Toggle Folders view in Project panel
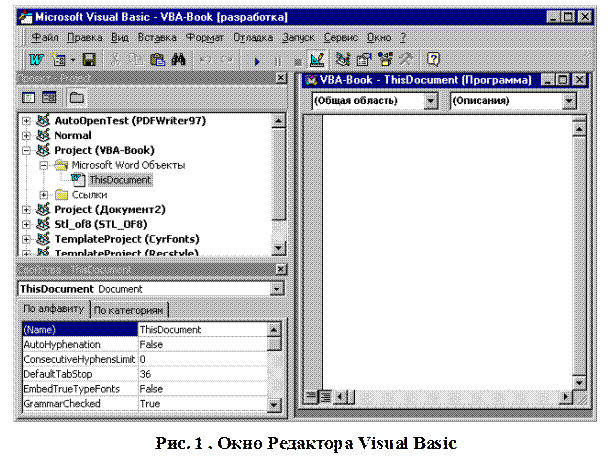 76,98
